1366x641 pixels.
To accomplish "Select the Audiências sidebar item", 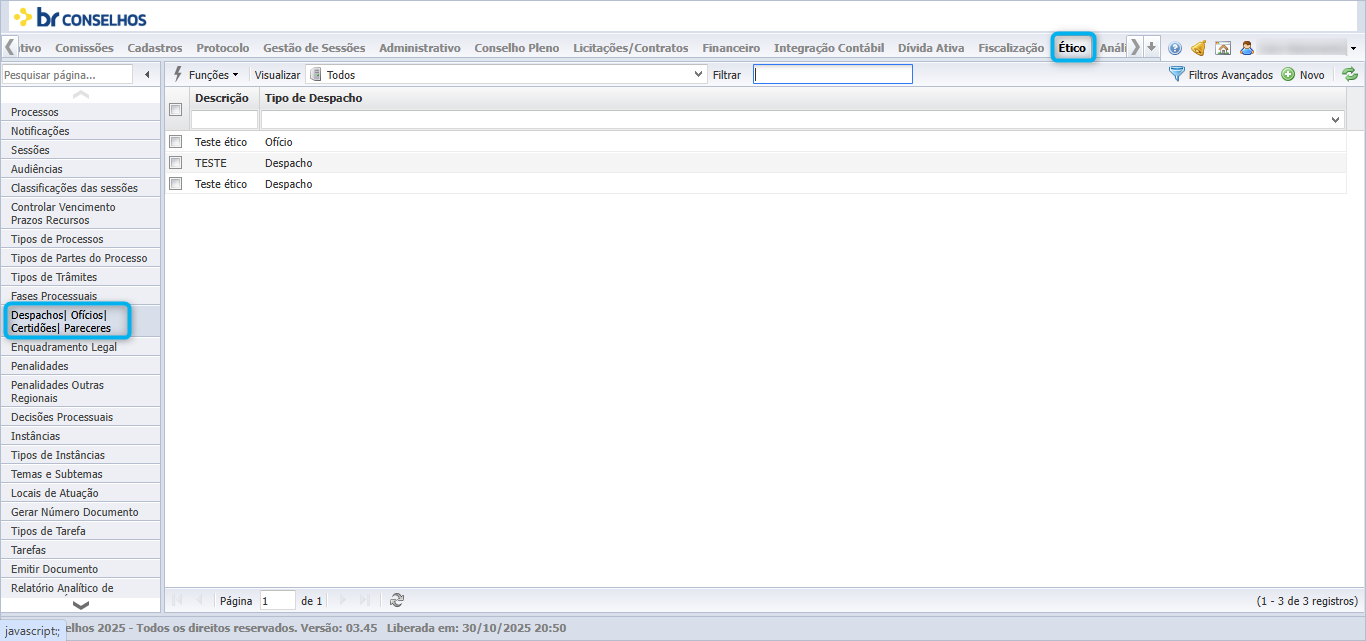I will [80, 169].
